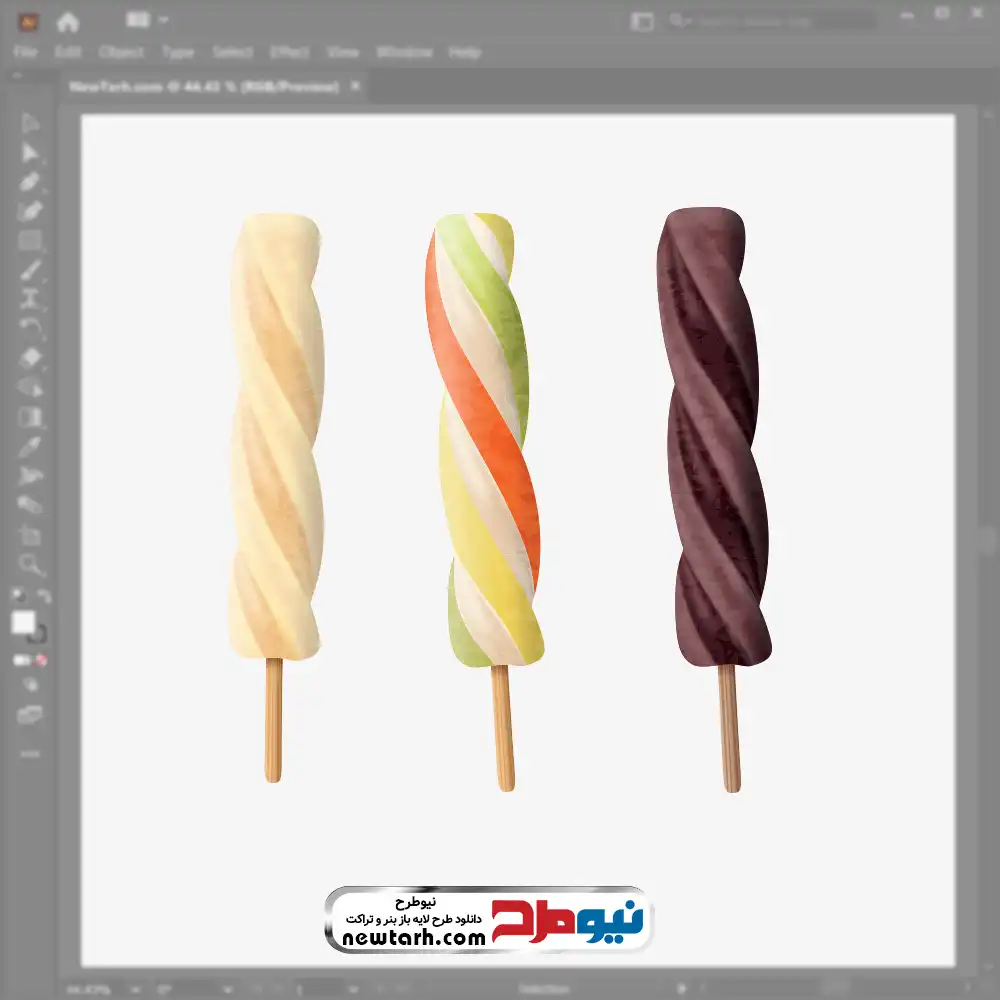Select the Direct Selection tool
The height and width of the screenshot is (1000, 1000).
pos(30,153)
